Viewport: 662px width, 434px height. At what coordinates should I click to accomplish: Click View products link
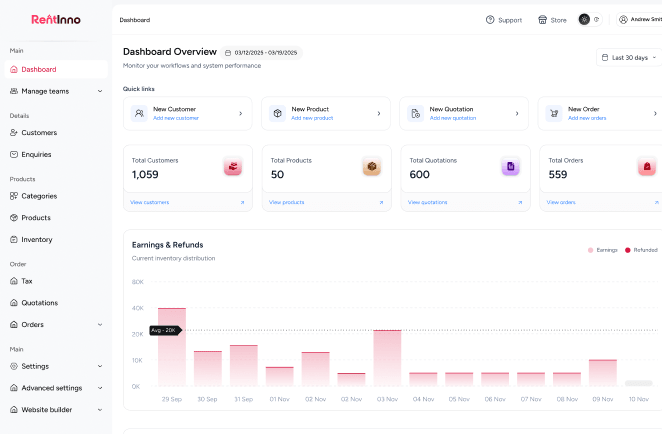287,203
